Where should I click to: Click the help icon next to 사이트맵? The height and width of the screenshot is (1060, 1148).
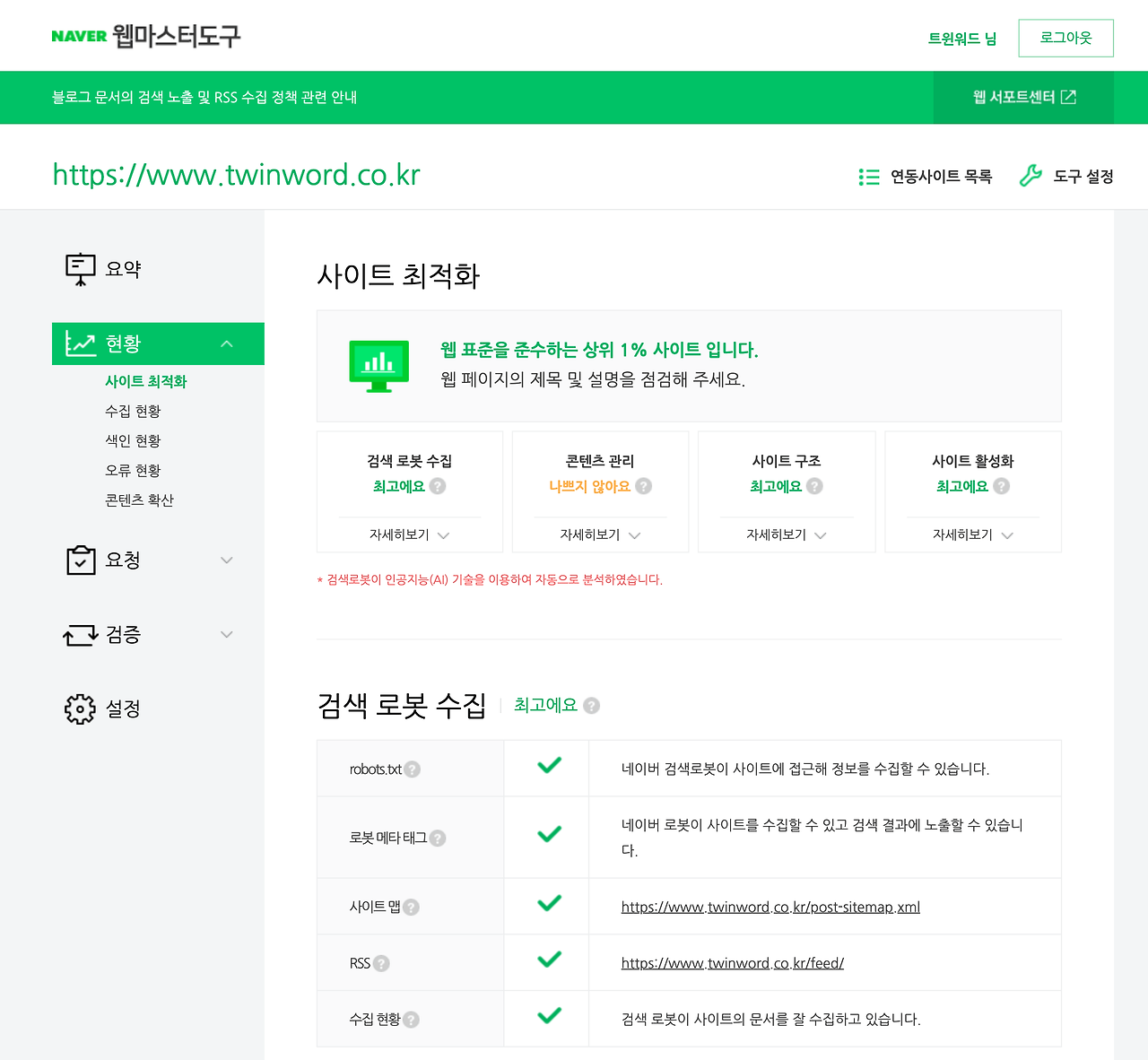coord(412,907)
